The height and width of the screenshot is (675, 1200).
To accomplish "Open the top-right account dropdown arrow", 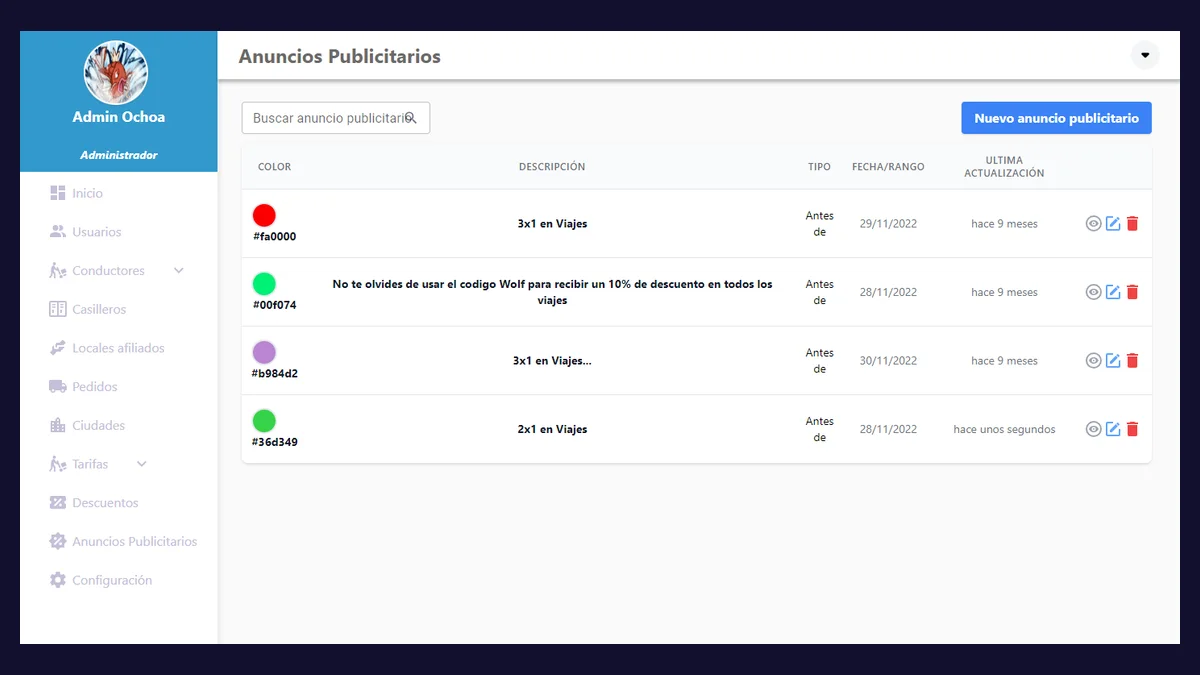I will 1145,55.
